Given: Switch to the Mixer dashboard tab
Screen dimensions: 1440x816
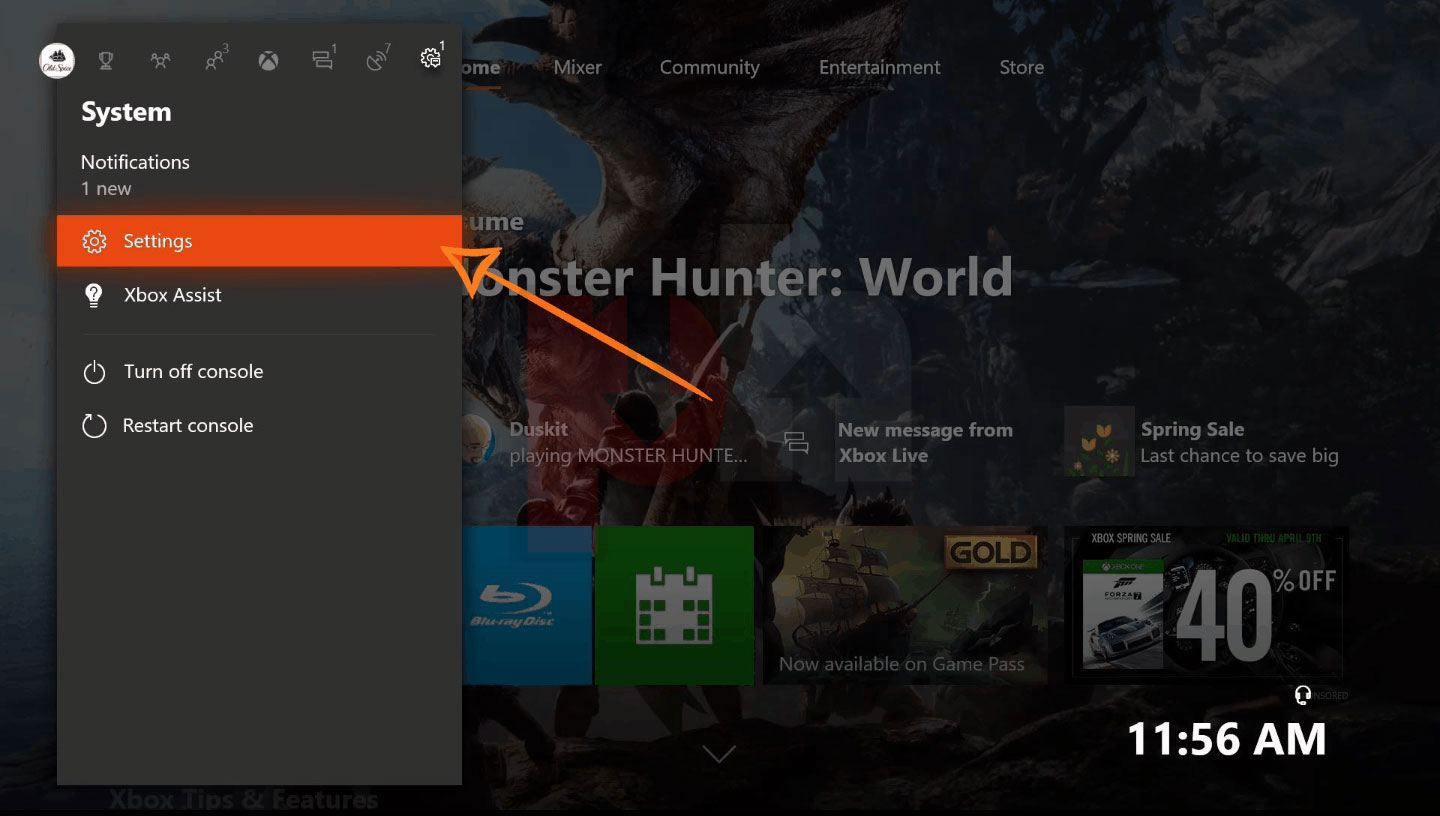Looking at the screenshot, I should click(x=578, y=67).
